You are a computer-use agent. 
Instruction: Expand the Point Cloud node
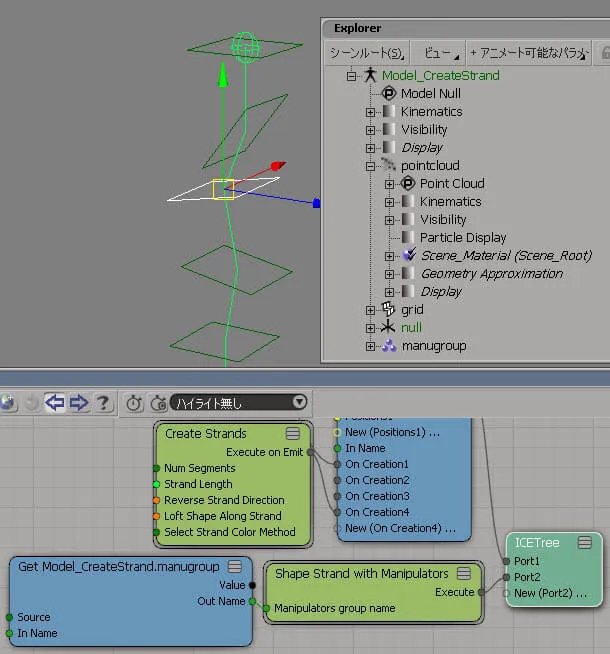(389, 184)
